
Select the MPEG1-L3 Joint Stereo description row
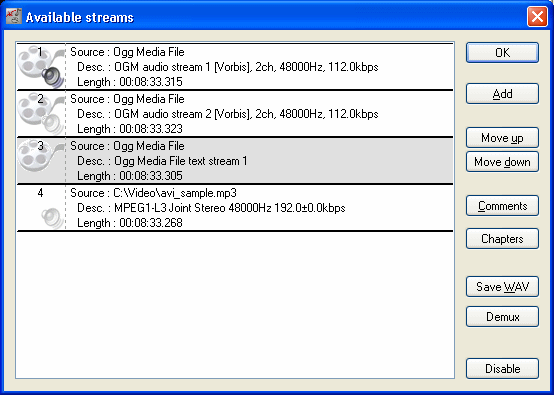211,208
